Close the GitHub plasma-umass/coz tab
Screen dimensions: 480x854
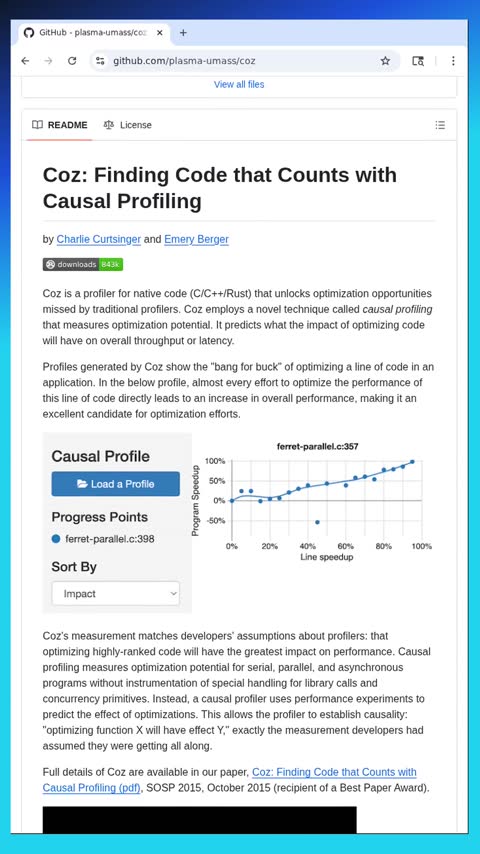[160, 33]
